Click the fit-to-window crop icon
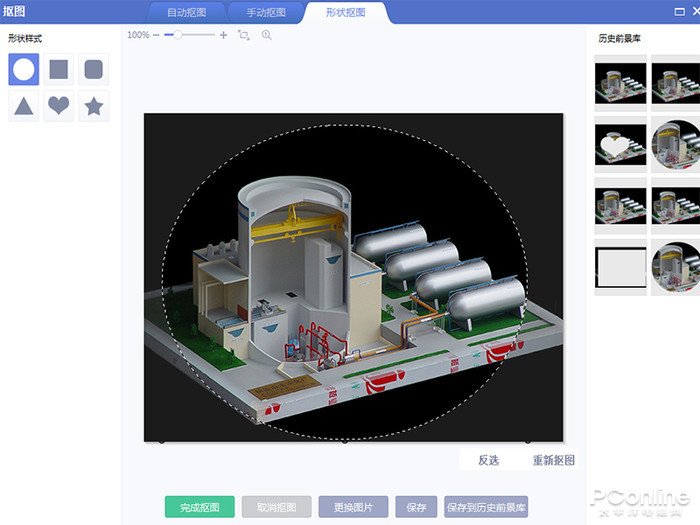Screen dimensions: 700x525 click(243, 35)
